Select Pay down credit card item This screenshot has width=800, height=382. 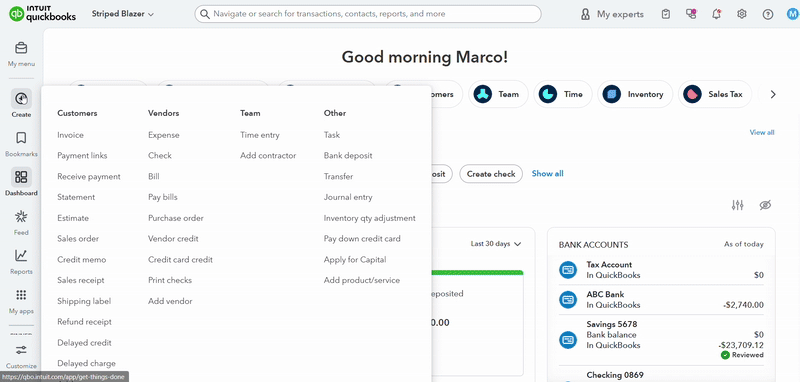pos(362,239)
